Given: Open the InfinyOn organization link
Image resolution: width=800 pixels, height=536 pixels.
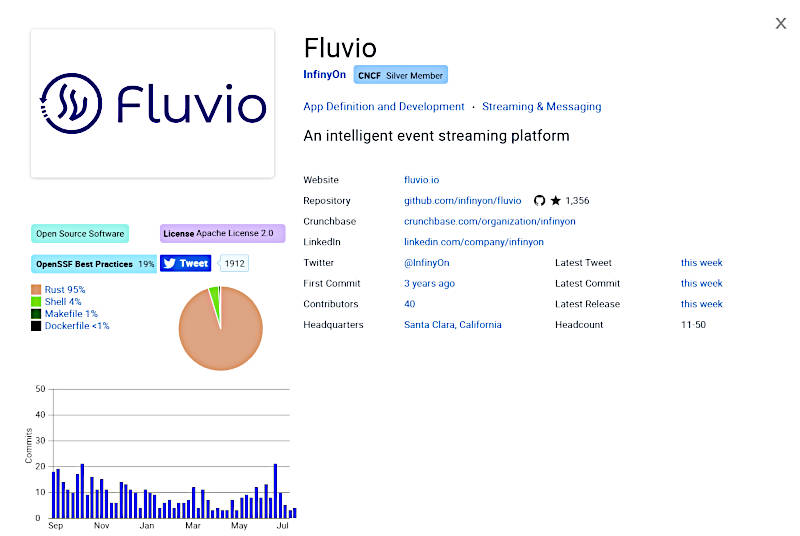Looking at the screenshot, I should point(324,74).
